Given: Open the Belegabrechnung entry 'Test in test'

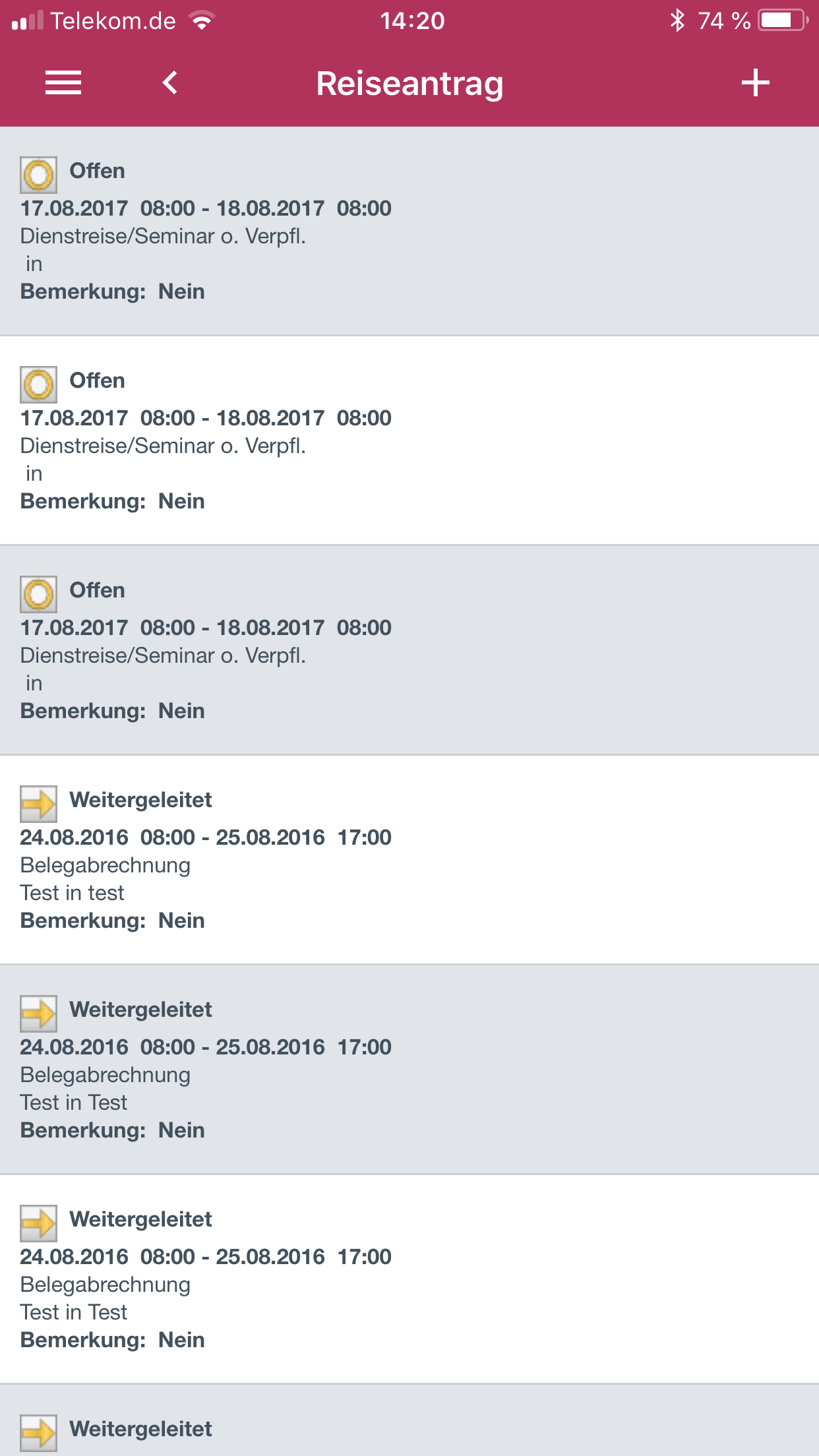Looking at the screenshot, I should 409,860.
